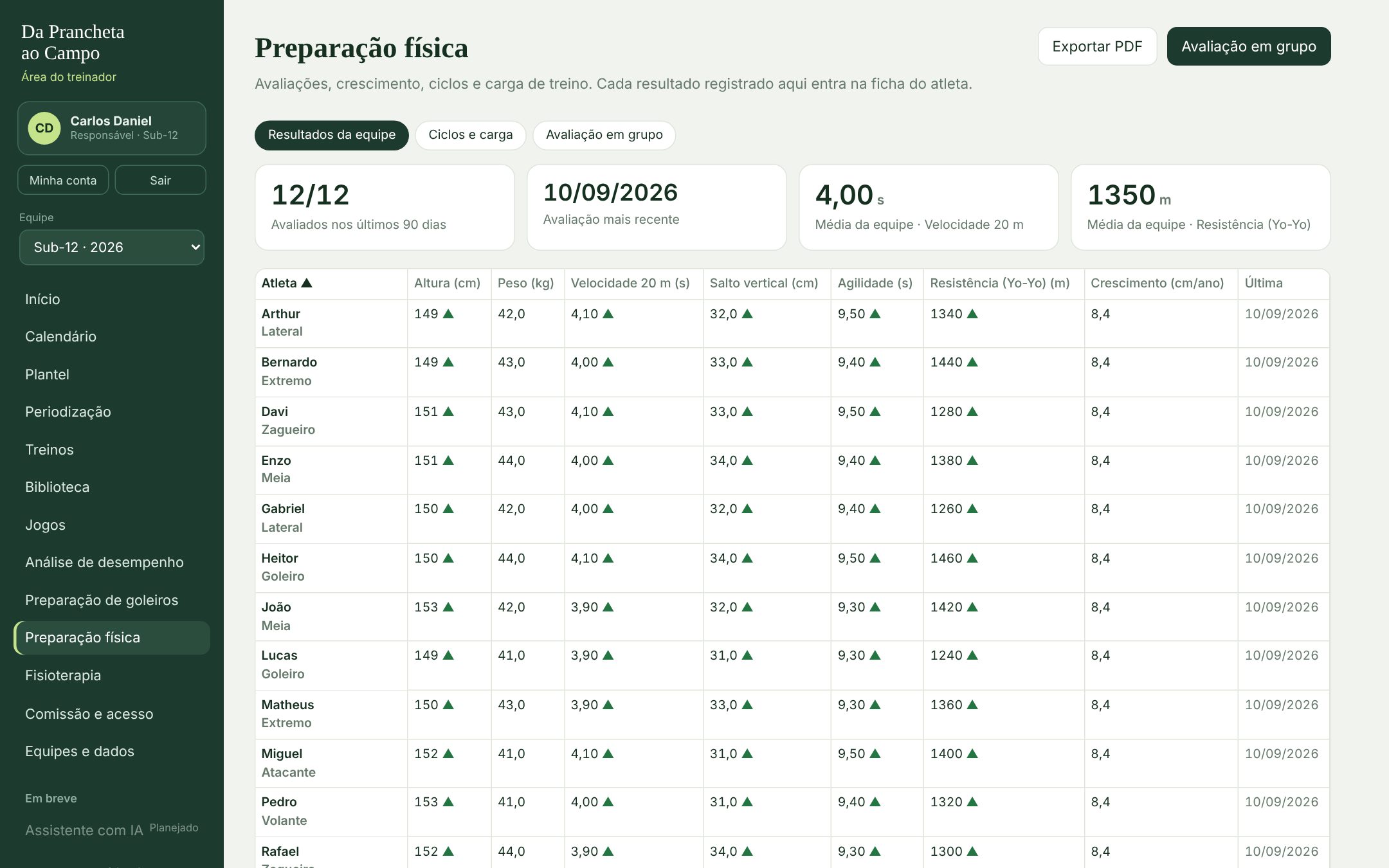1389x868 pixels.
Task: Click the arrow beside João's altura 153
Action: tap(449, 607)
